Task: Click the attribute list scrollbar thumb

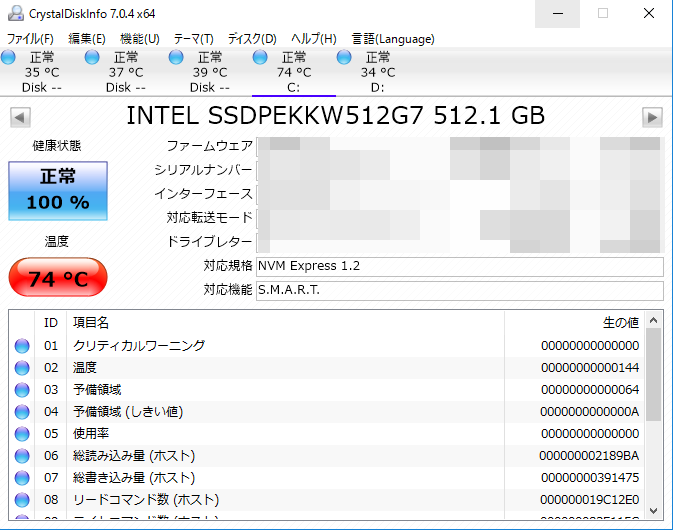Action: click(654, 375)
